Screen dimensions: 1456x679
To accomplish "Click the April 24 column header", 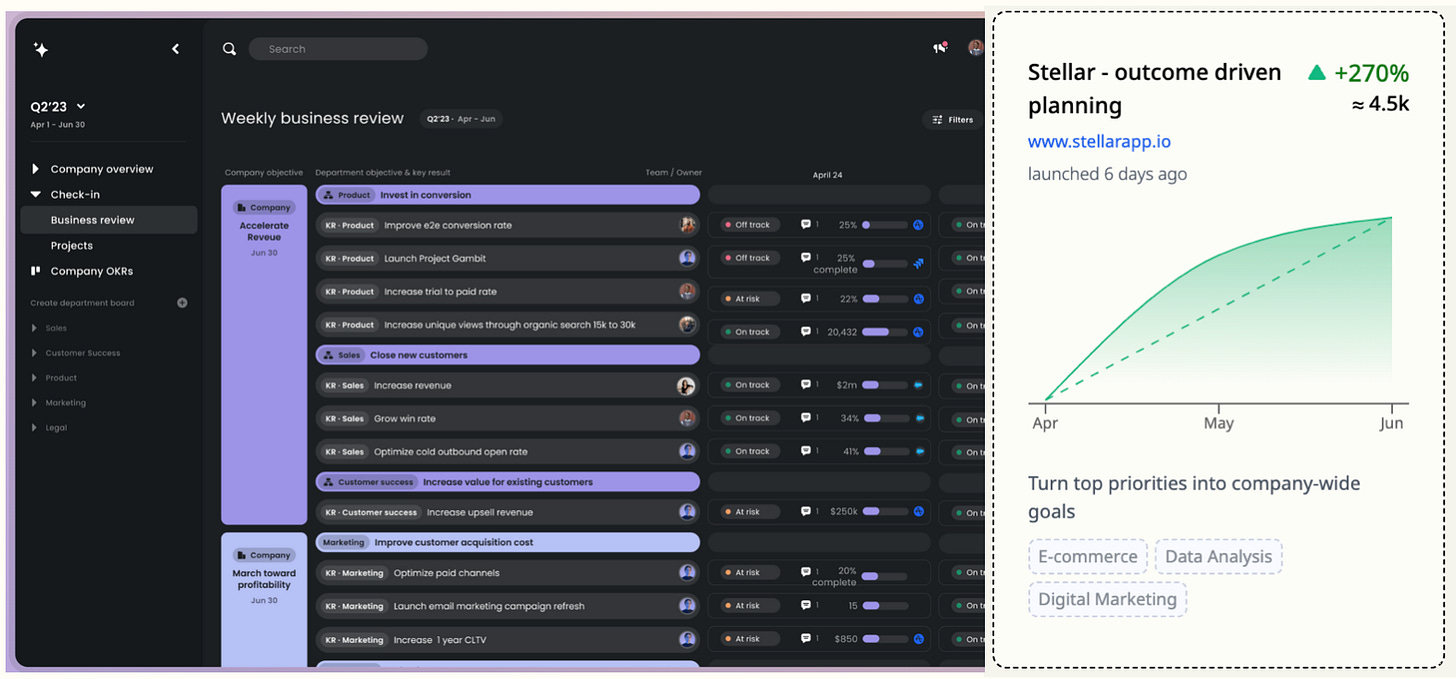I will pos(827,175).
